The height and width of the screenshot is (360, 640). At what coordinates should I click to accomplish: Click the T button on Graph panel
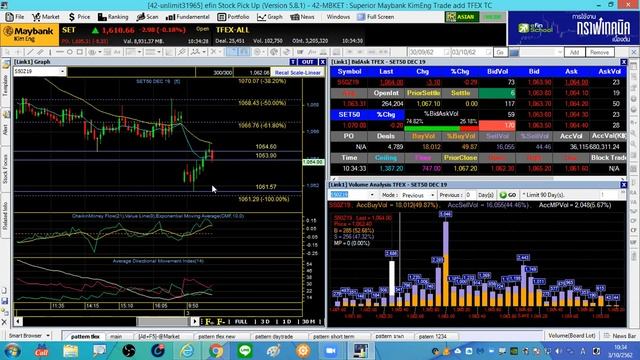coord(293,62)
